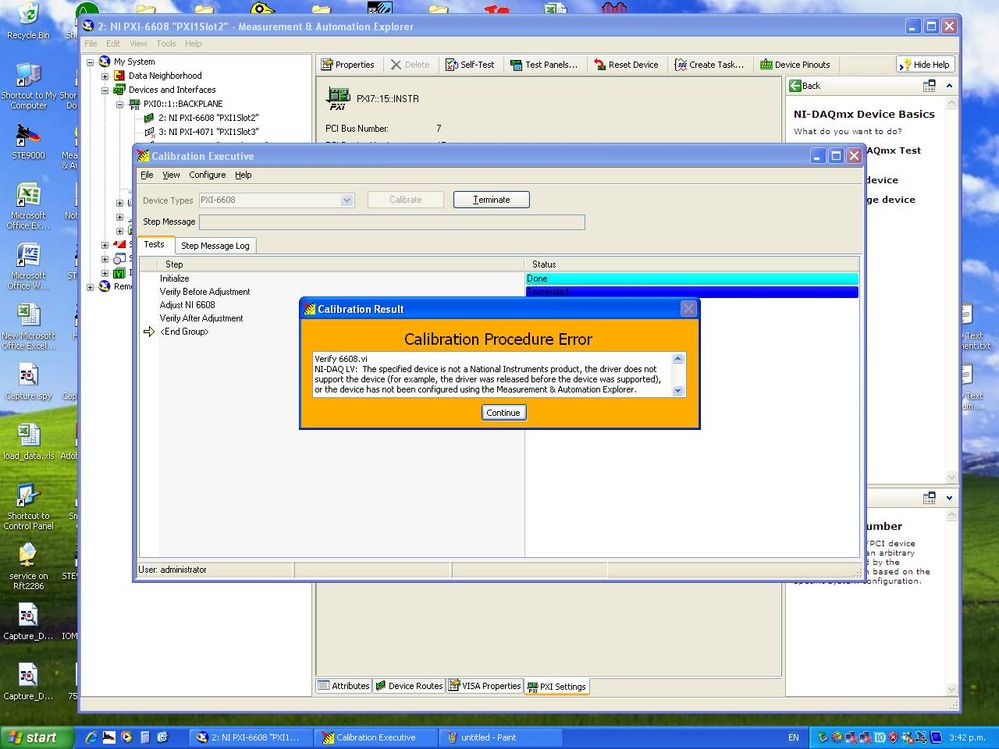Open Calibration Executive View menu
The height and width of the screenshot is (749, 999).
click(171, 175)
